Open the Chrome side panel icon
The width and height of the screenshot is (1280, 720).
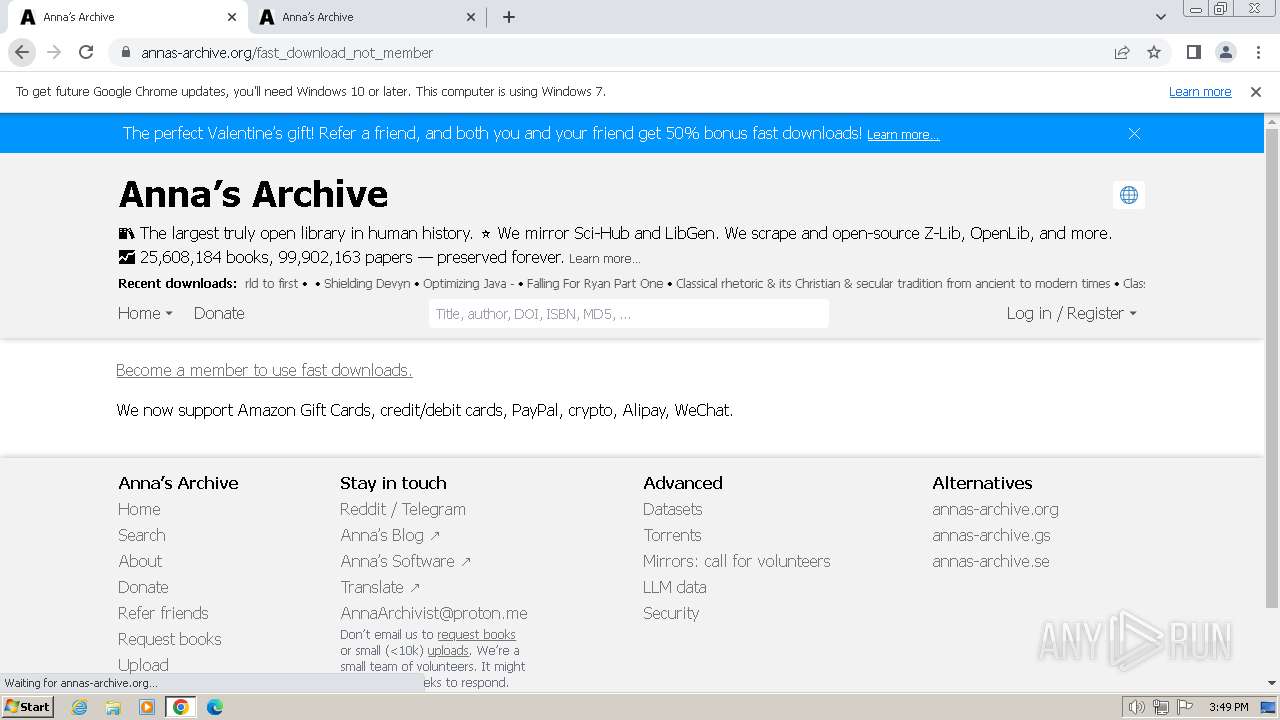tap(1193, 52)
